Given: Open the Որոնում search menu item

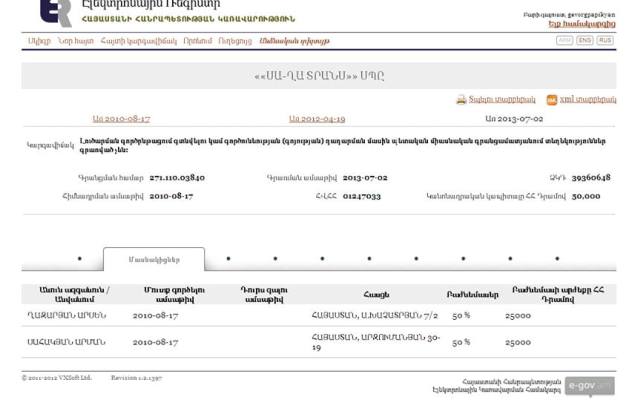Looking at the screenshot, I should pos(198,41).
